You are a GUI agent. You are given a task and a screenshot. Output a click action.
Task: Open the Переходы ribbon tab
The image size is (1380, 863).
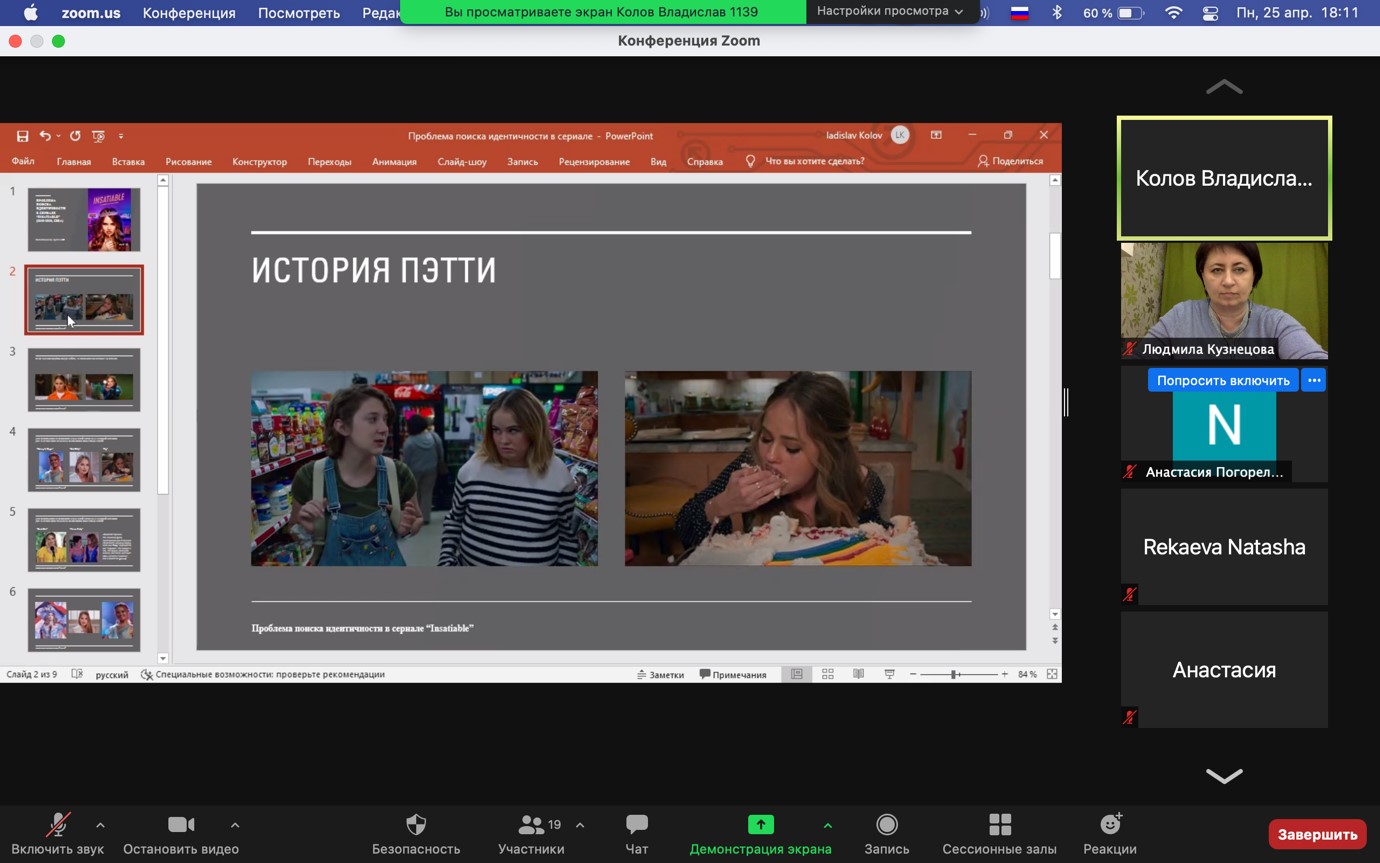(x=329, y=161)
